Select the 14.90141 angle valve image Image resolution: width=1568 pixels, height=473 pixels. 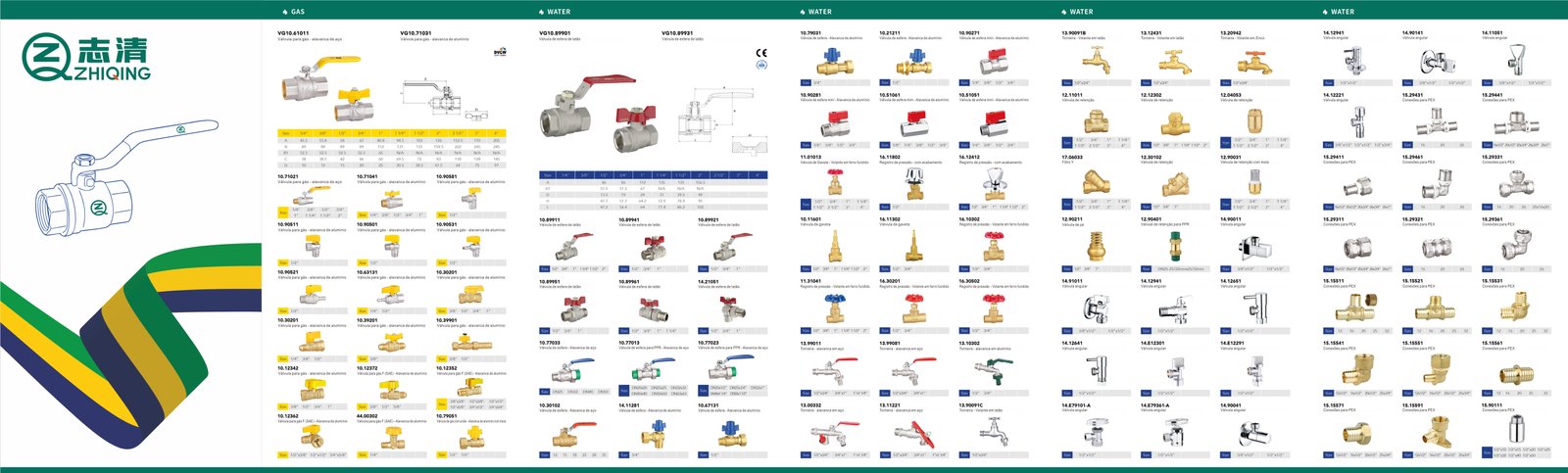coord(1436,61)
